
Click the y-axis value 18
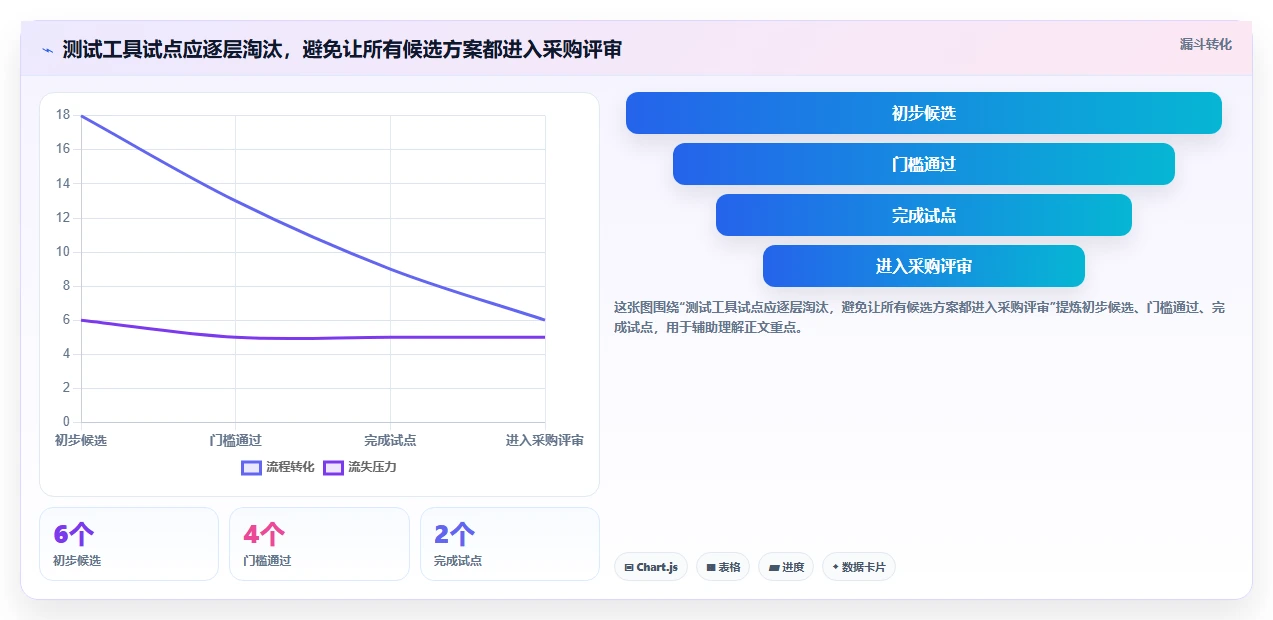point(63,115)
